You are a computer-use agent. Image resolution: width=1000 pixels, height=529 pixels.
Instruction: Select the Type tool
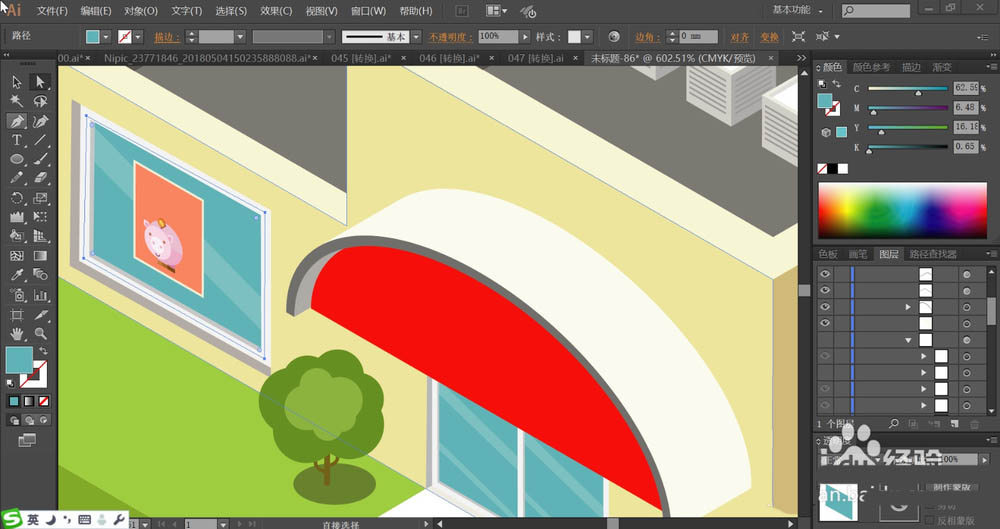pyautogui.click(x=17, y=140)
